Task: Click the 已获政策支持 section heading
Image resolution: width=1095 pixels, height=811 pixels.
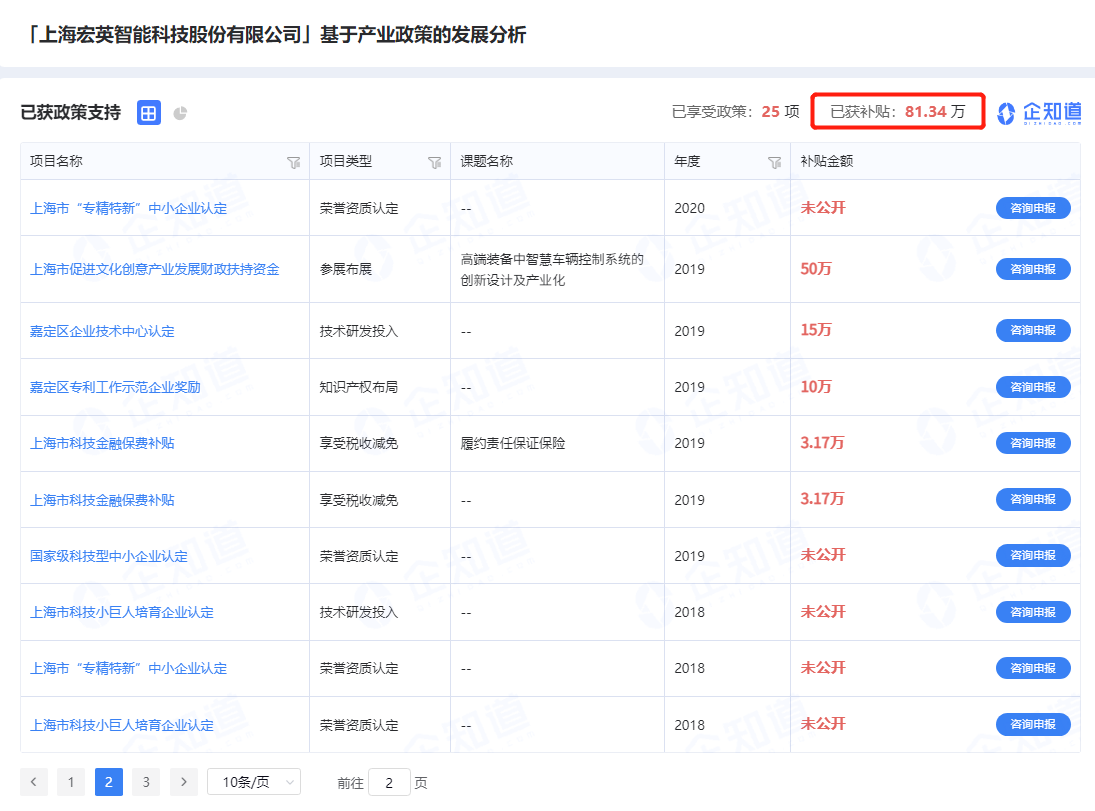Action: pyautogui.click(x=71, y=112)
